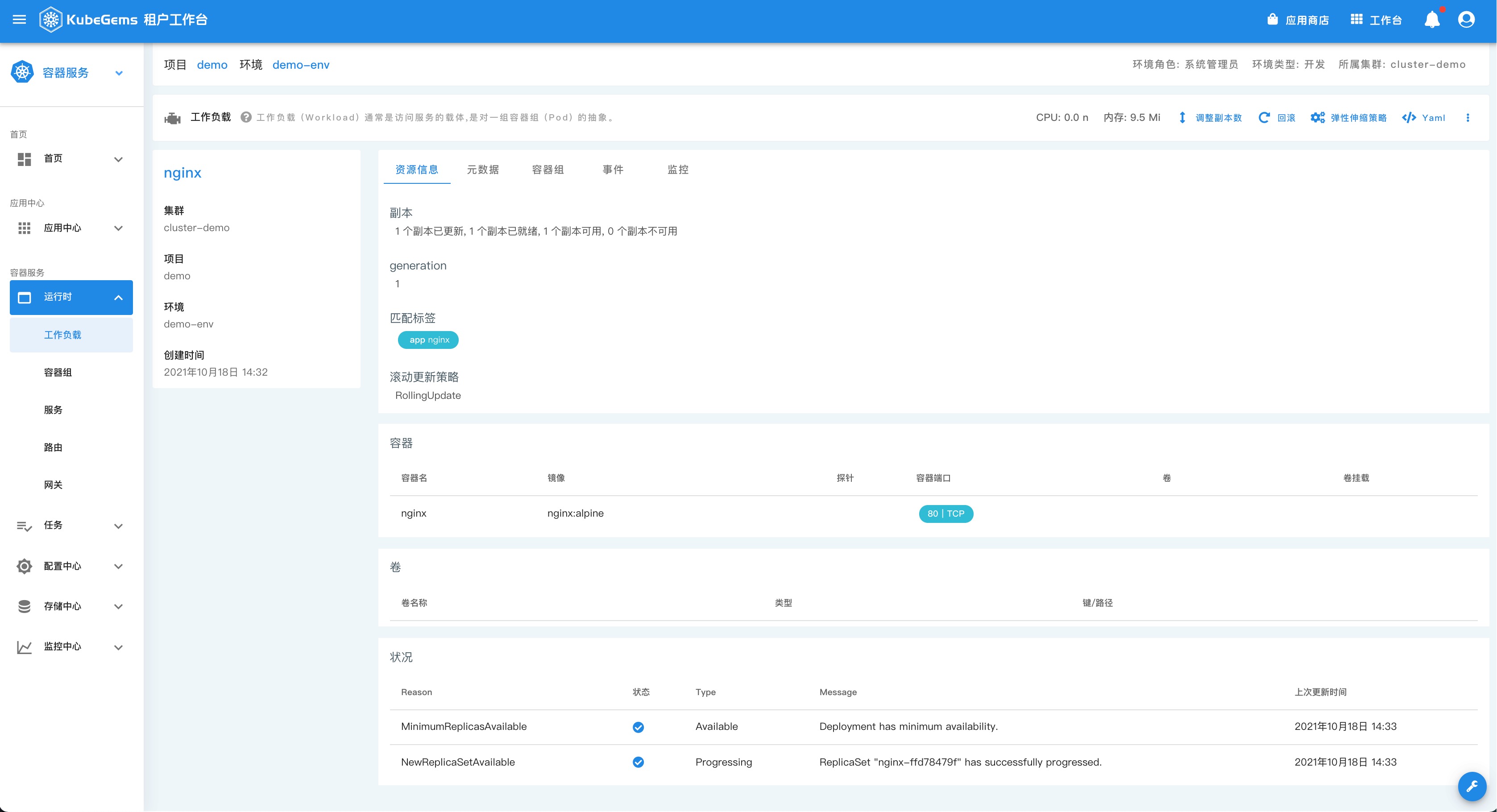Click 调整副本数 to adjust replicas
The image size is (1497, 812).
[x=1219, y=118]
